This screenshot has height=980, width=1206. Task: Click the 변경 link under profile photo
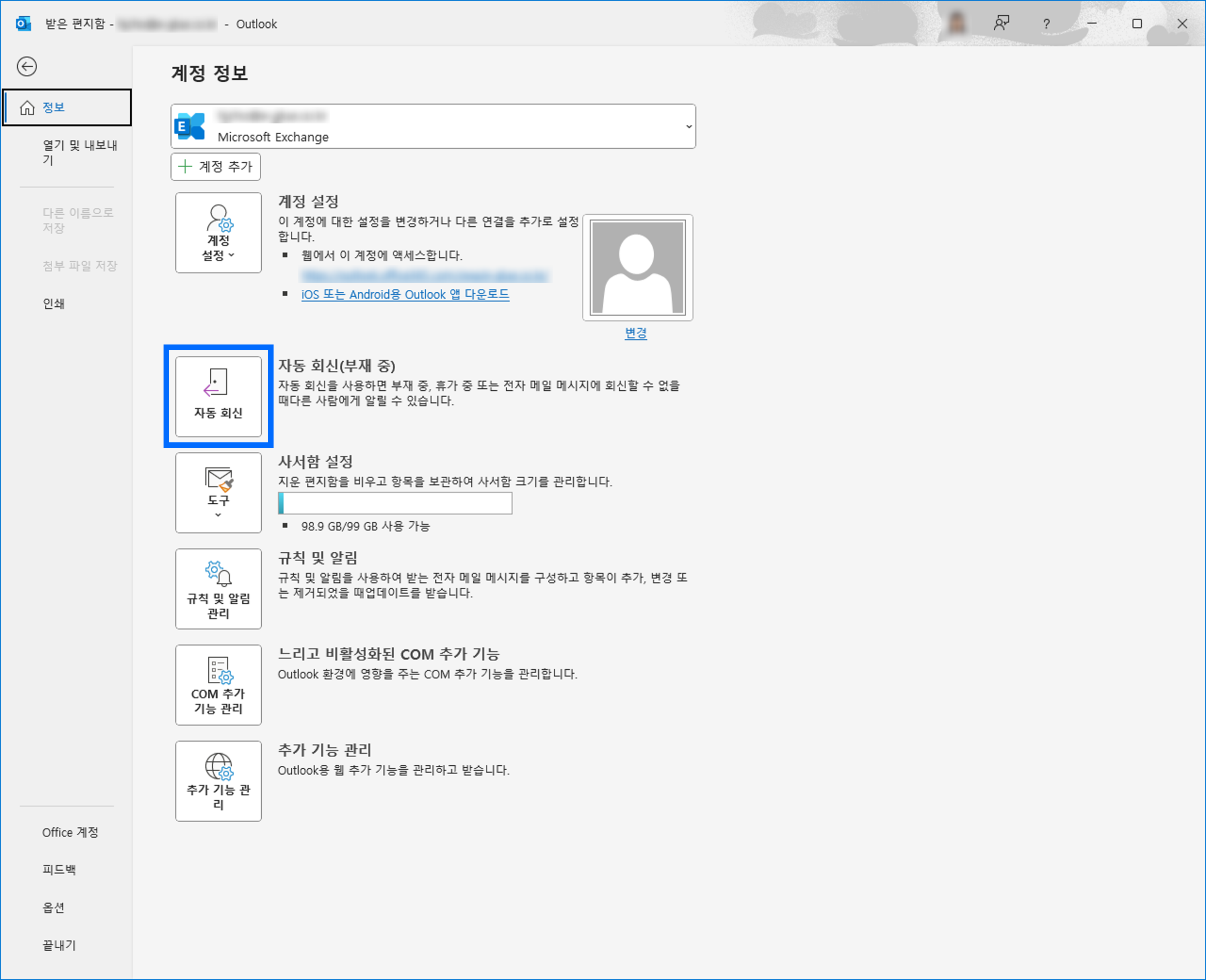pyautogui.click(x=636, y=333)
